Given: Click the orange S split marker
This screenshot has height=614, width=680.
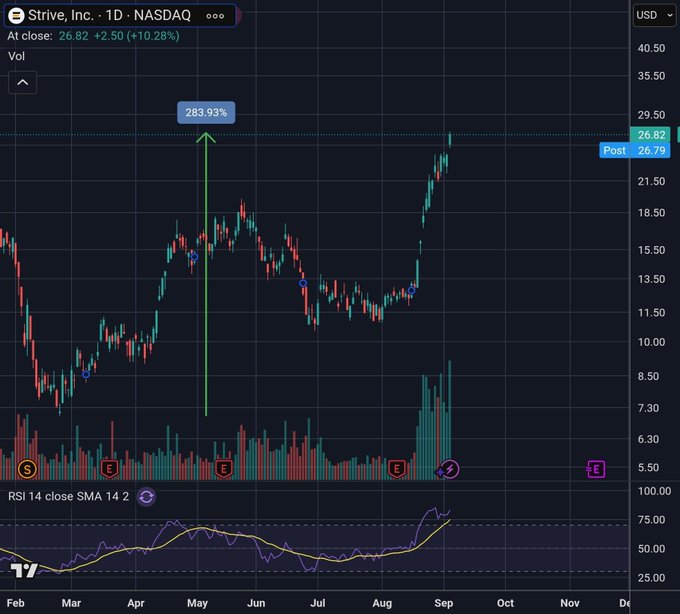Looking at the screenshot, I should (x=27, y=469).
